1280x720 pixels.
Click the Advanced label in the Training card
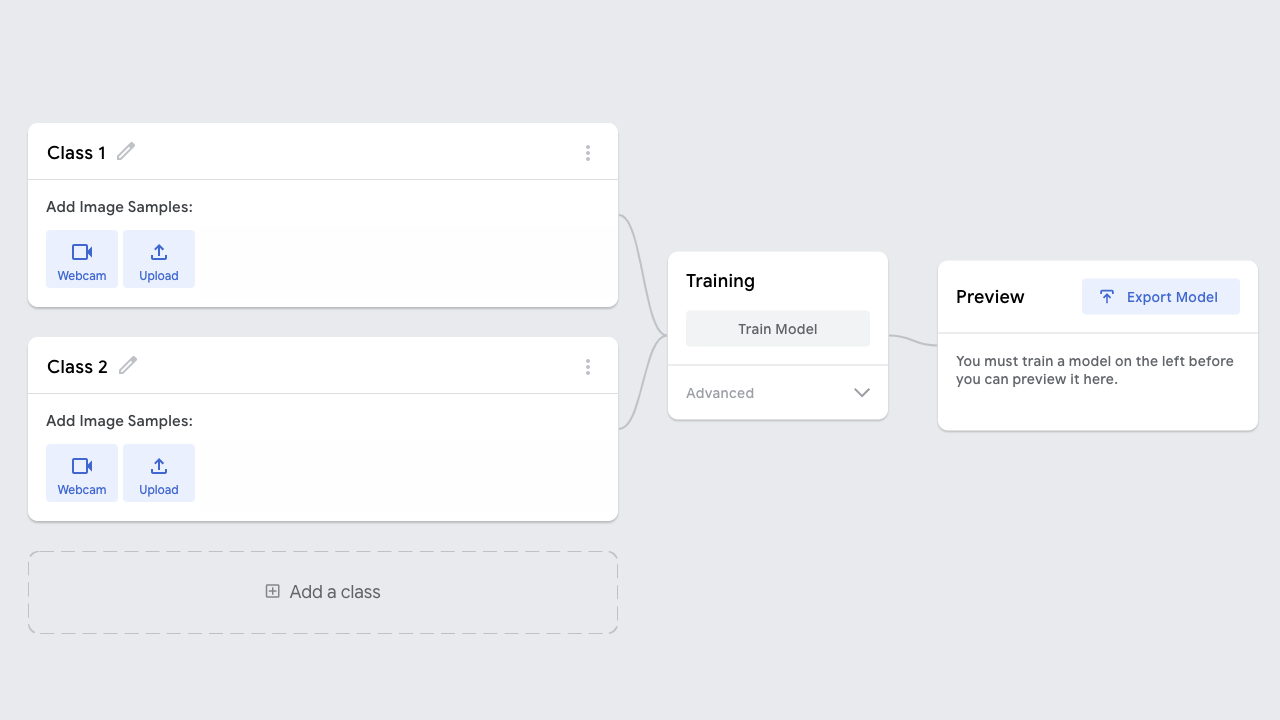pos(720,393)
